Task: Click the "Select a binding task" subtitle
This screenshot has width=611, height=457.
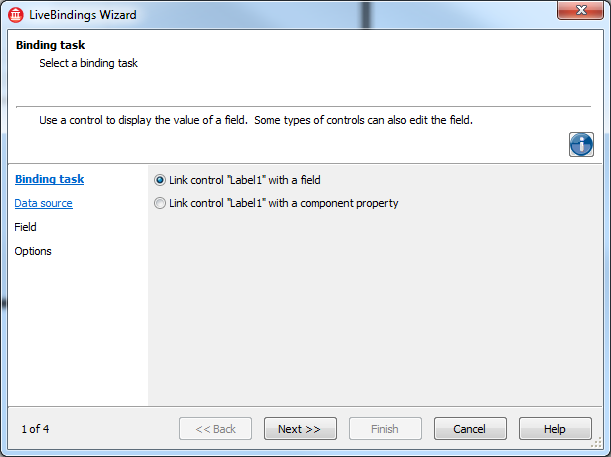Action: 88,63
